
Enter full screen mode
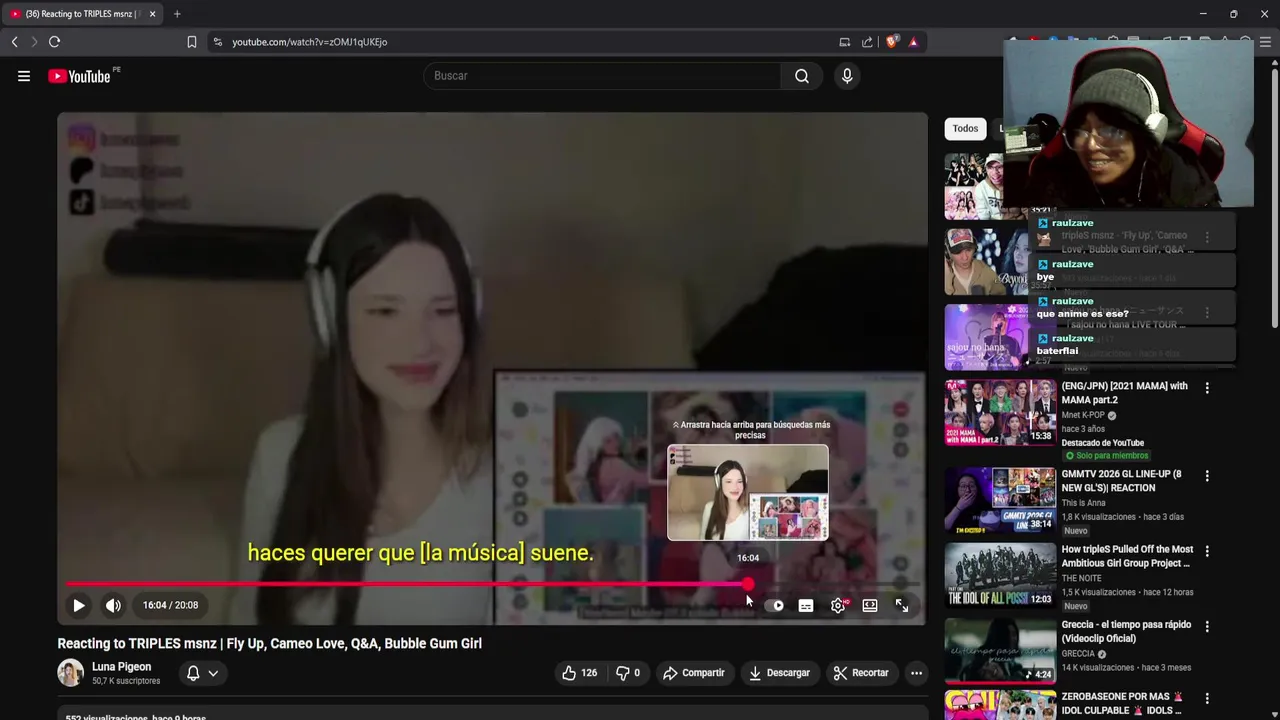[902, 605]
